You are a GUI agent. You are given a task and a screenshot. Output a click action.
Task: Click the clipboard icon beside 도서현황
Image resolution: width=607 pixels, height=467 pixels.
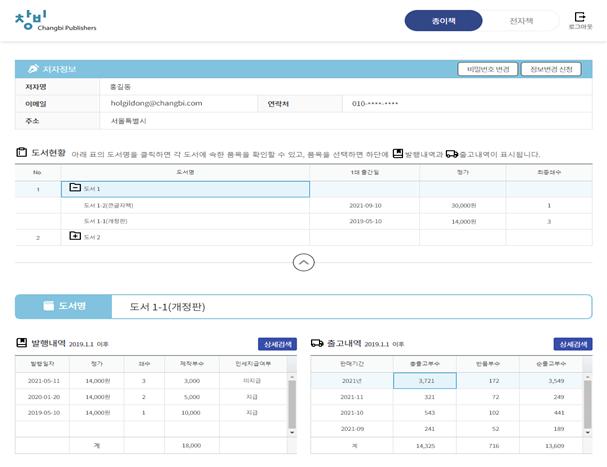point(22,153)
